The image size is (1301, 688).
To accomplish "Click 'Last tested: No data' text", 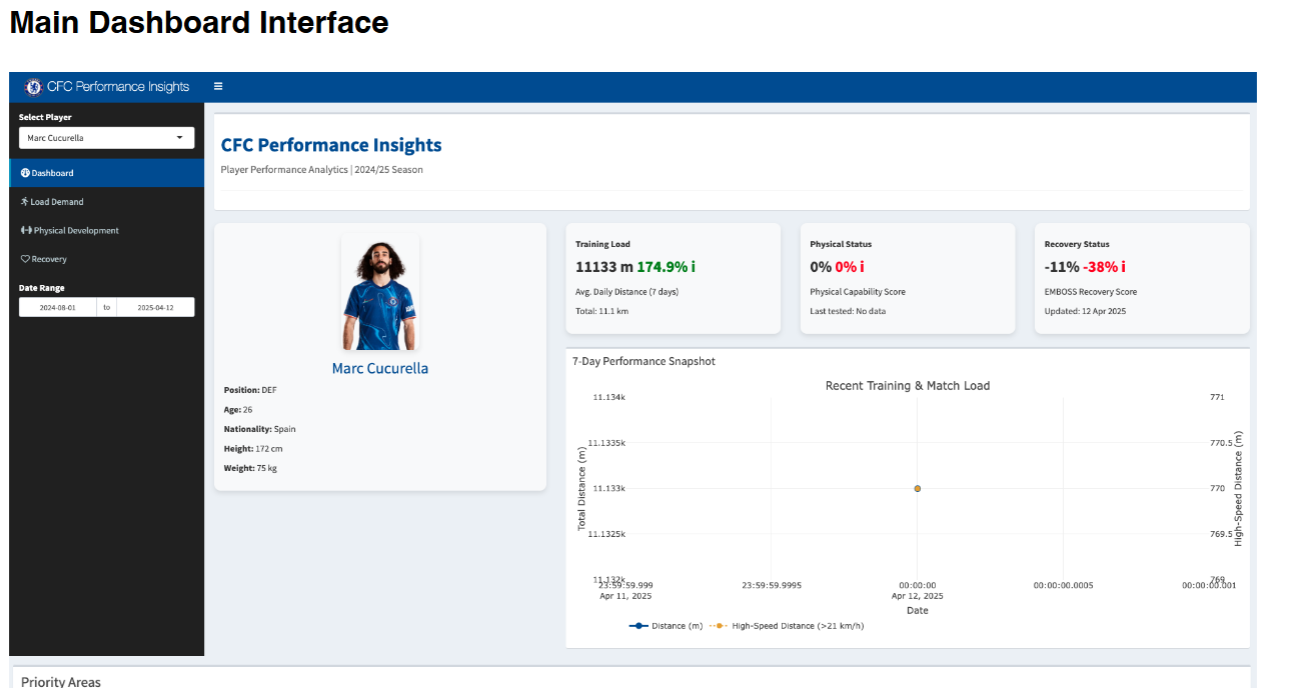I will [x=848, y=311].
